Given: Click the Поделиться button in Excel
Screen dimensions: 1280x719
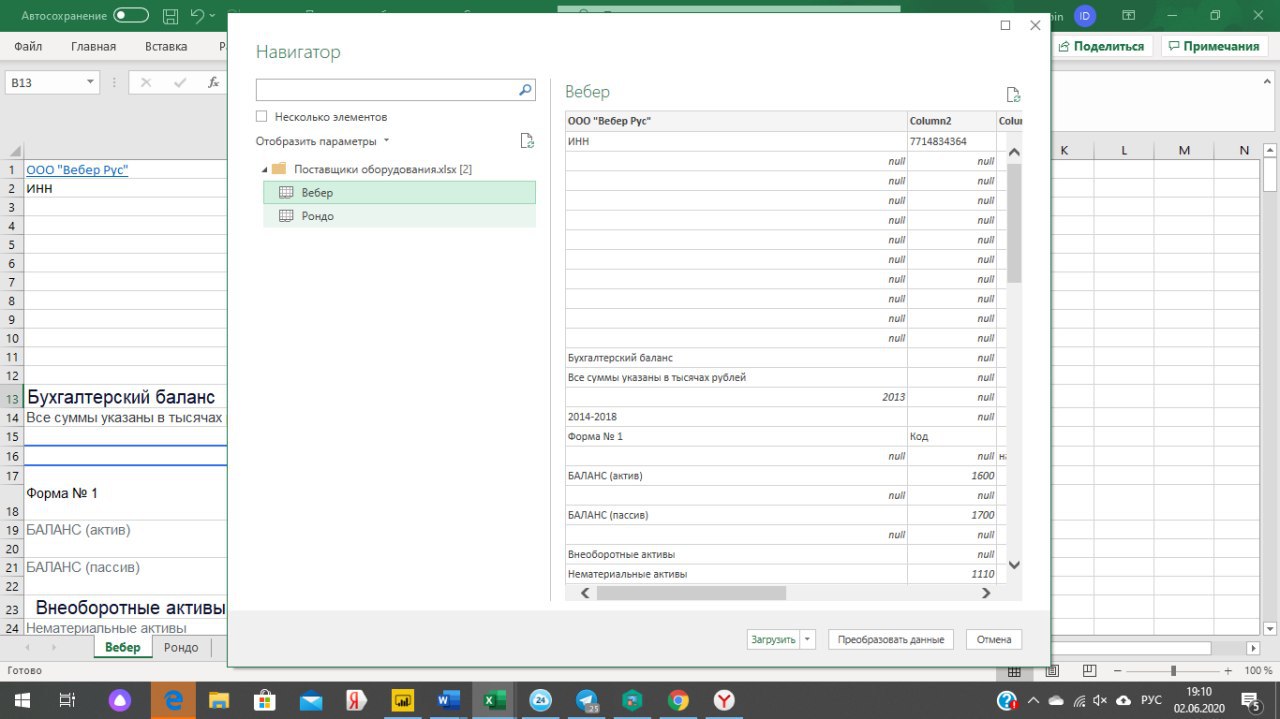Looking at the screenshot, I should coord(1101,46).
